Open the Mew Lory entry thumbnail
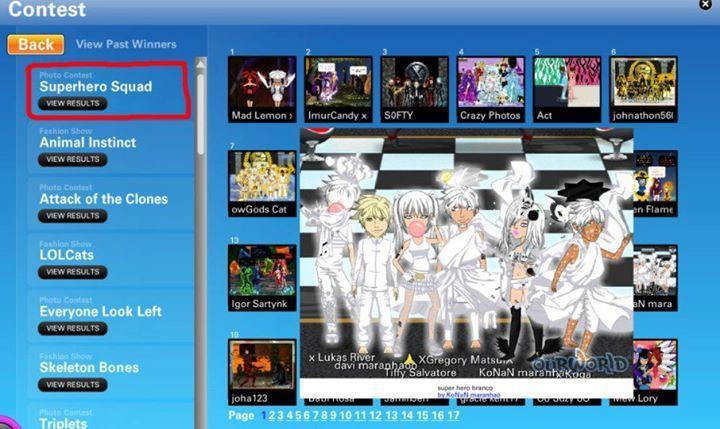 (655, 372)
